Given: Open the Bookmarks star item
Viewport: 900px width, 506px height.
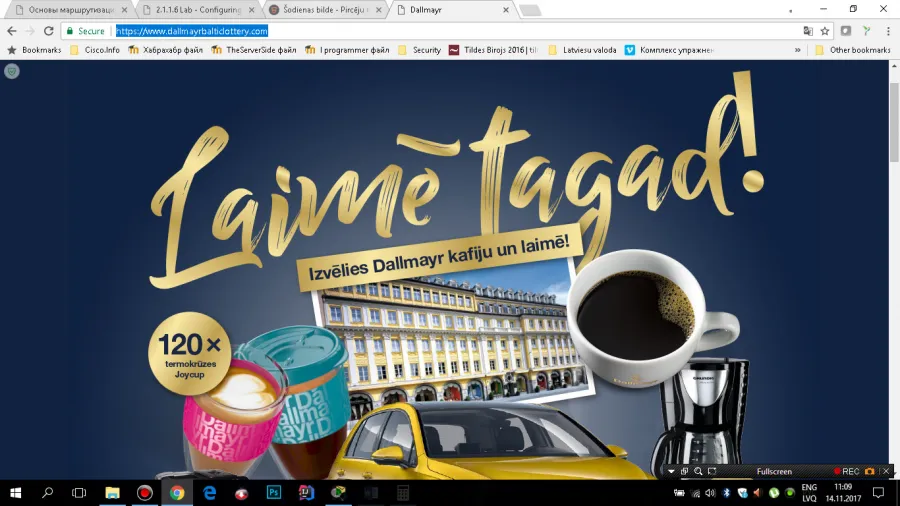Looking at the screenshot, I should point(34,50).
